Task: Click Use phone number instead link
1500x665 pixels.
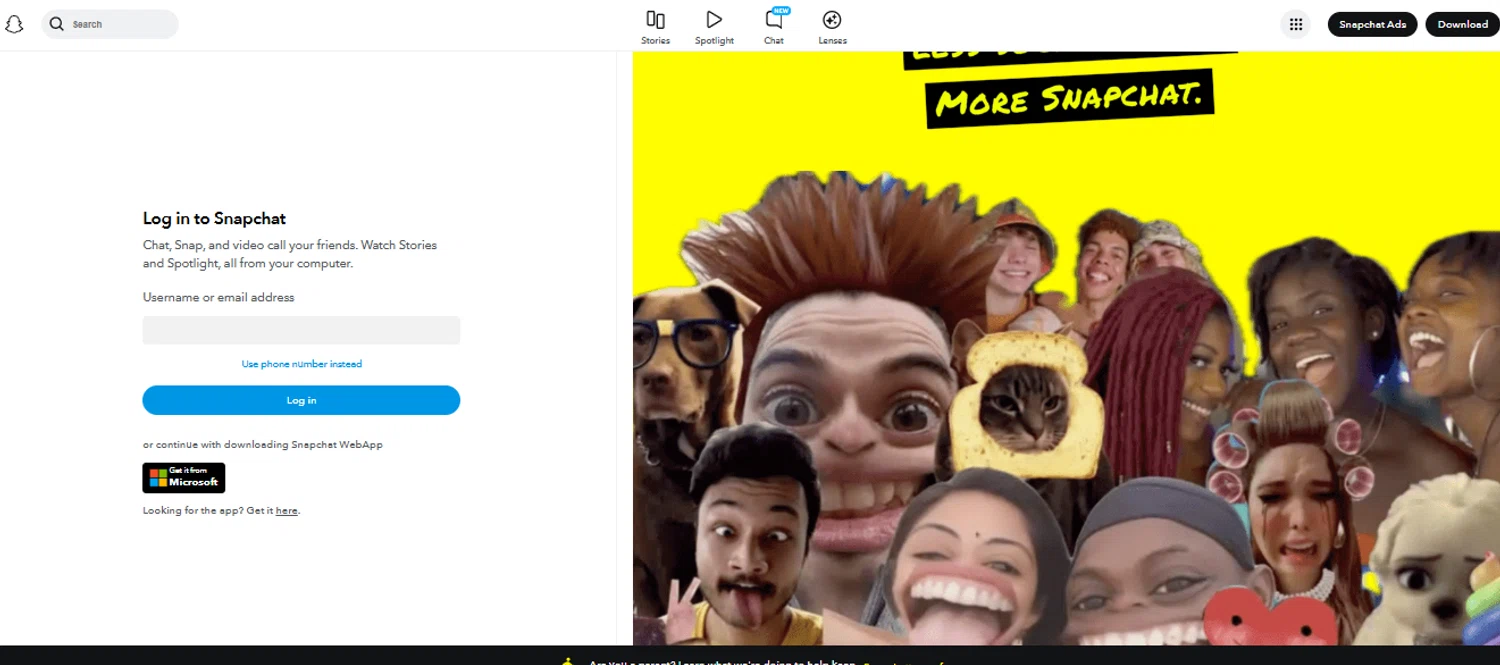Action: 302,364
